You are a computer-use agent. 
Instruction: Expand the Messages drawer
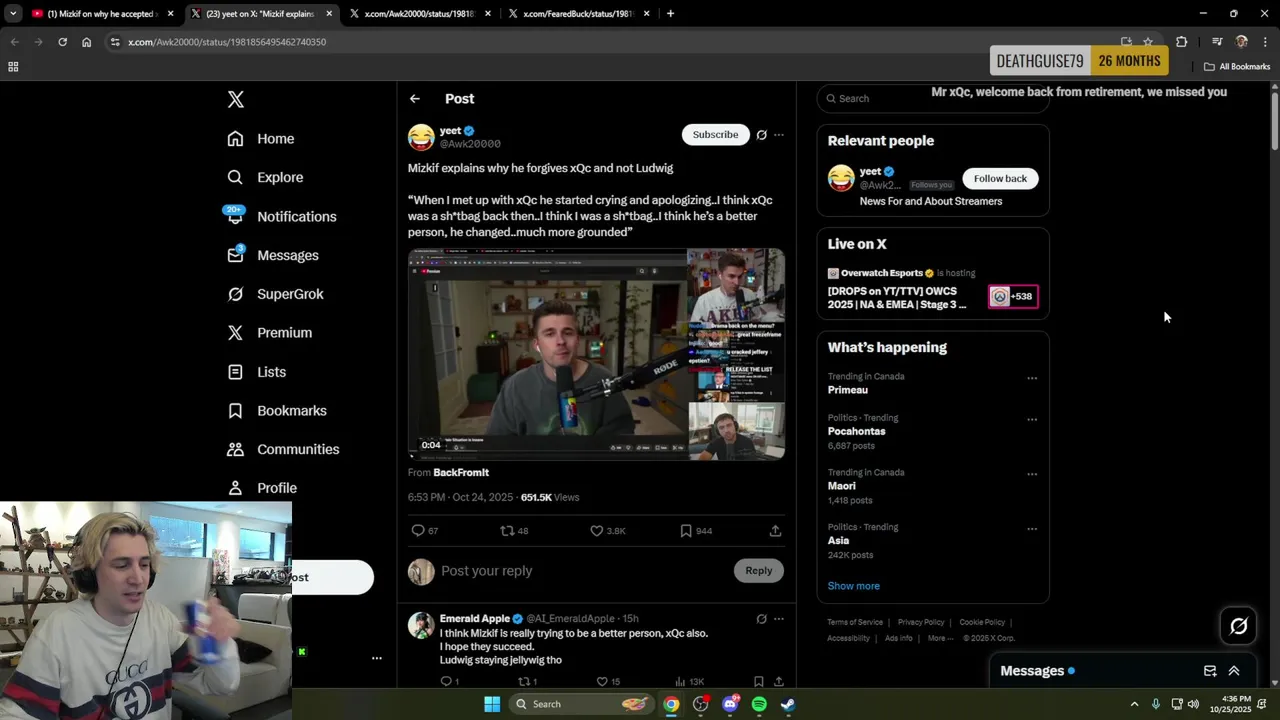1234,671
